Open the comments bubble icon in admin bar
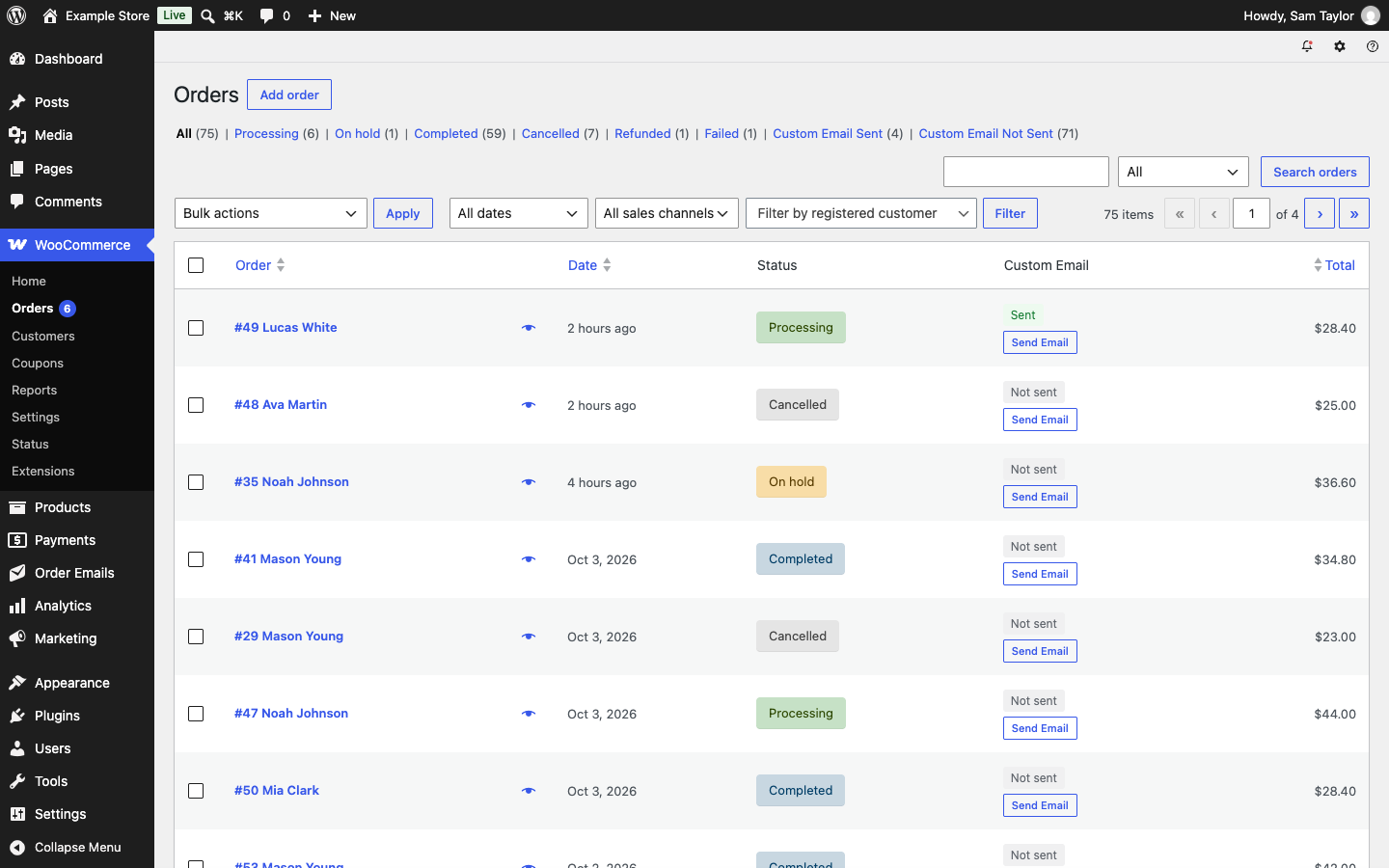This screenshot has width=1389, height=868. 266,15
